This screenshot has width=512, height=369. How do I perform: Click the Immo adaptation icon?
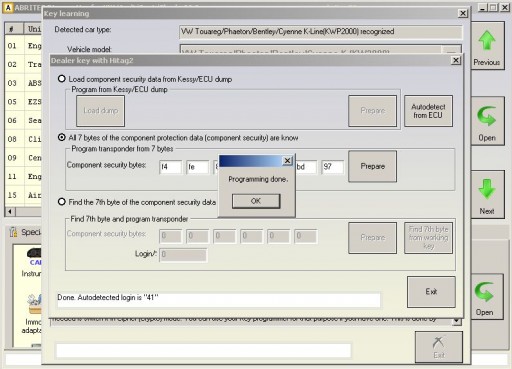[35, 304]
